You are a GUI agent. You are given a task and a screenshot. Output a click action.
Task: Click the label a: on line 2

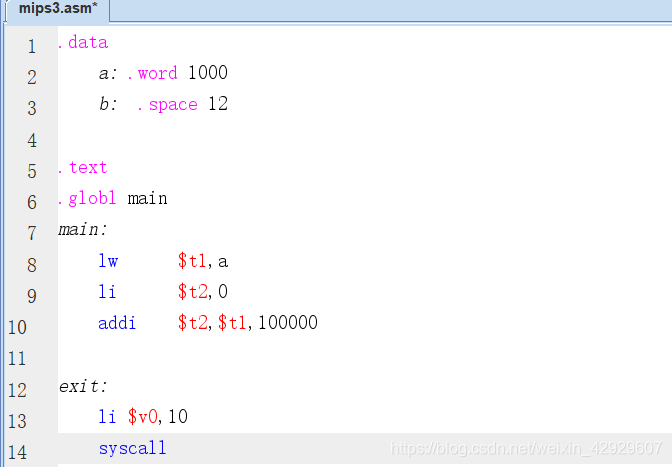point(108,73)
